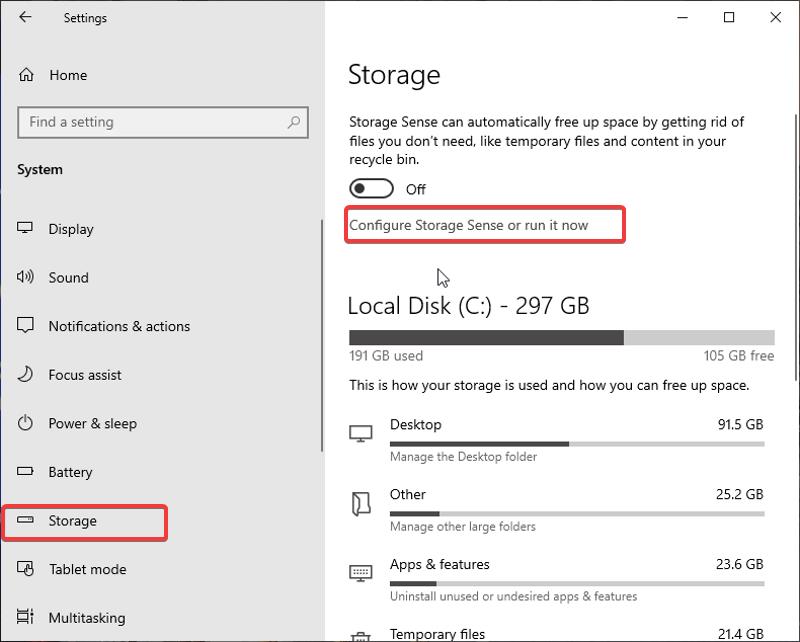
Task: Open the Storage settings page
Action: pos(73,521)
